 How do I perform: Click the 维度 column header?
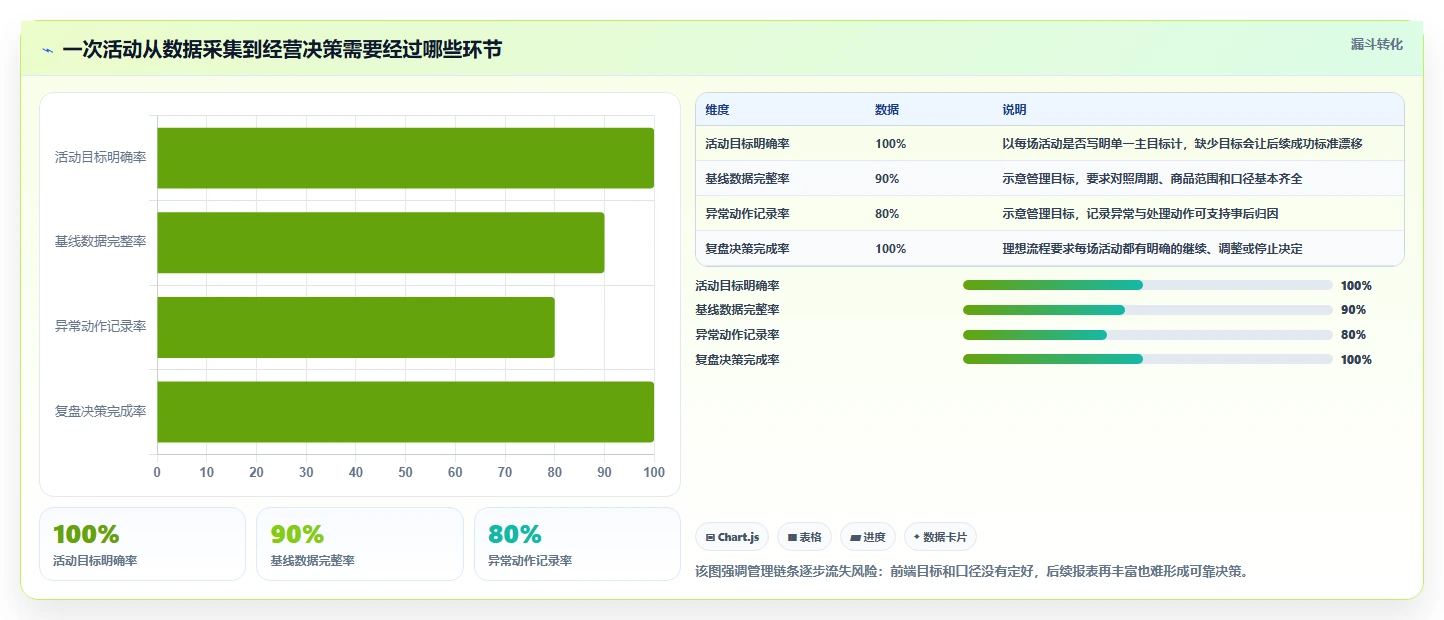point(717,110)
